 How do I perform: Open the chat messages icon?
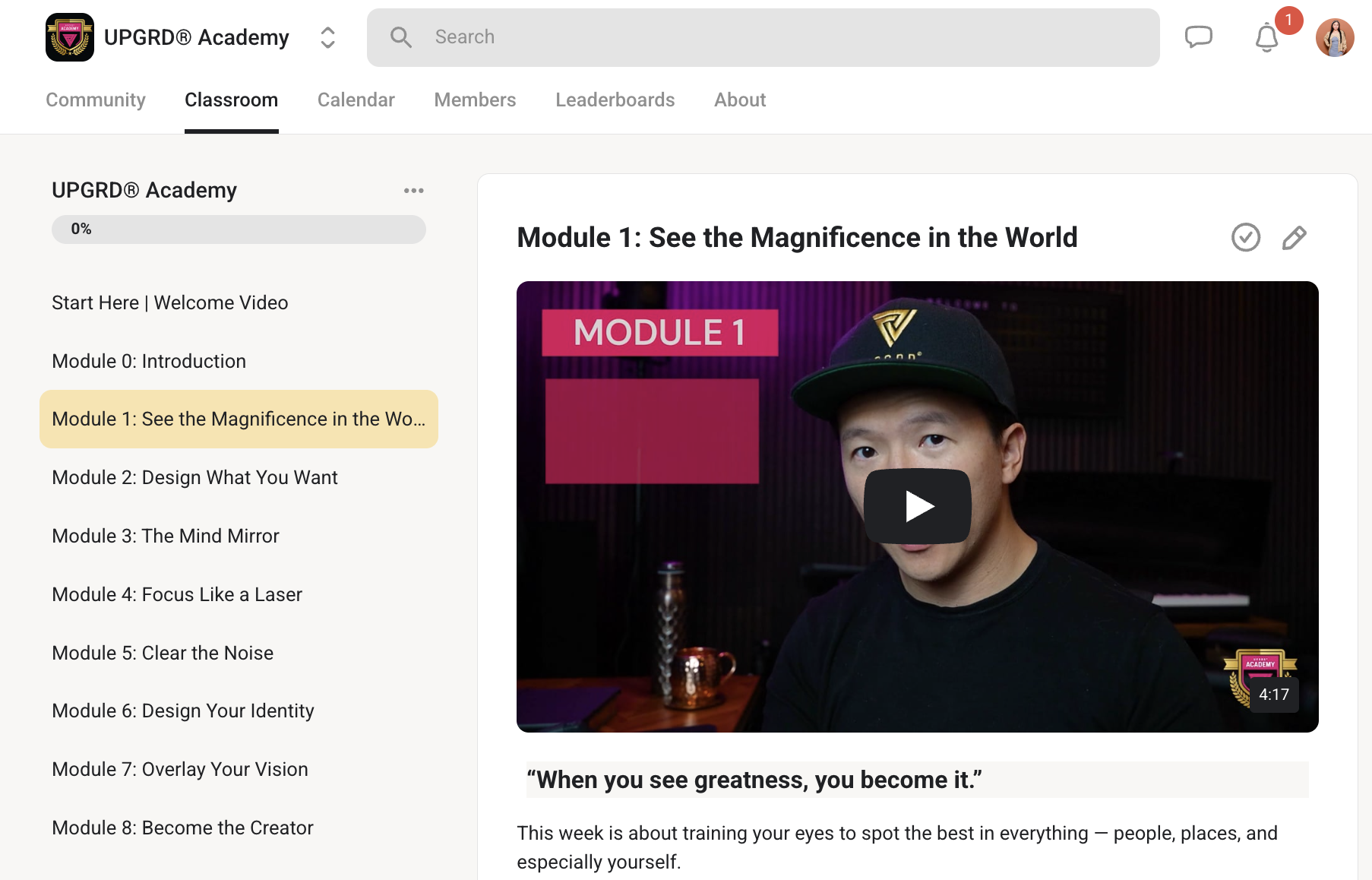pyautogui.click(x=1198, y=36)
